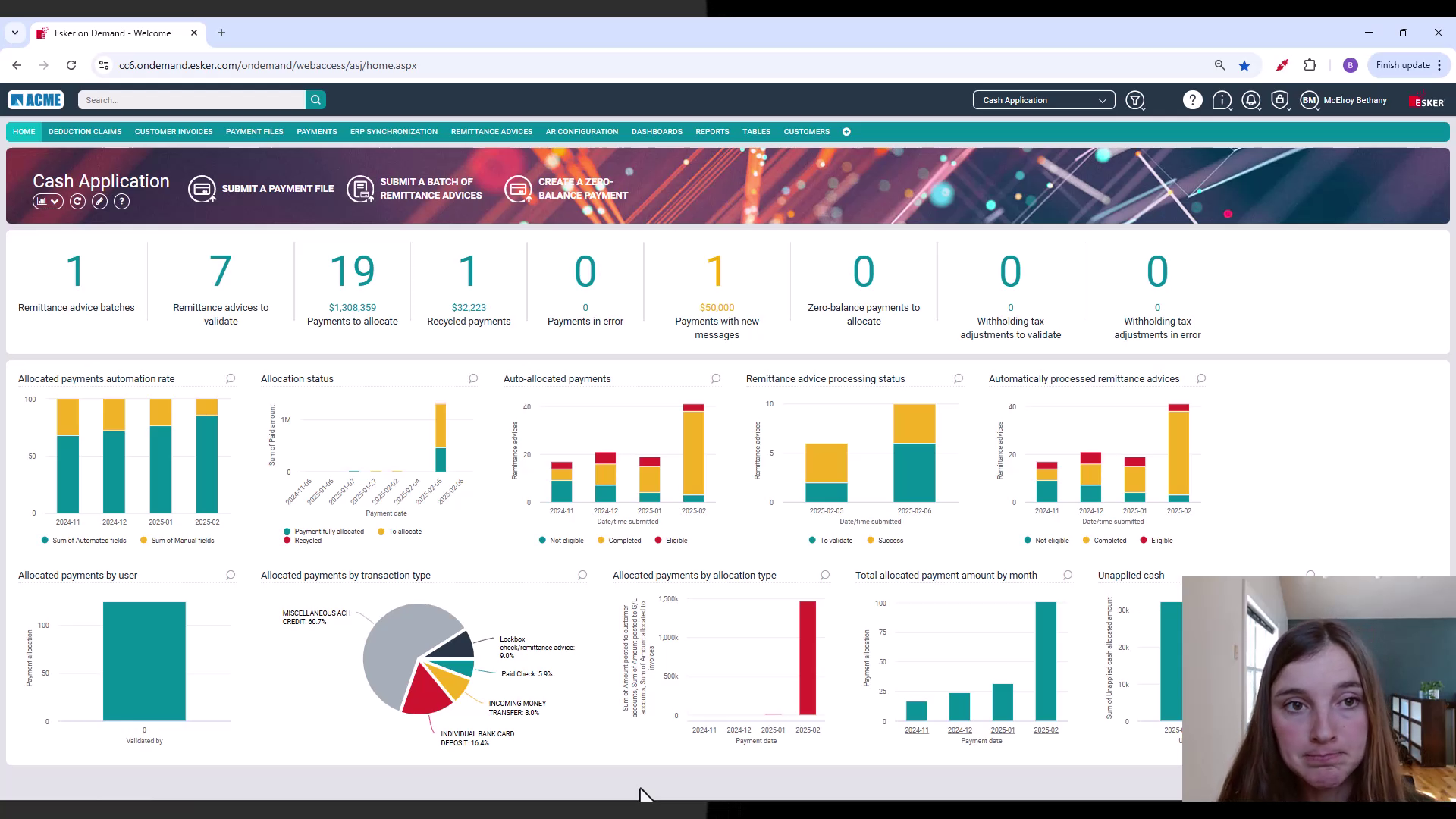Click the white help question mark icon

click(1192, 100)
